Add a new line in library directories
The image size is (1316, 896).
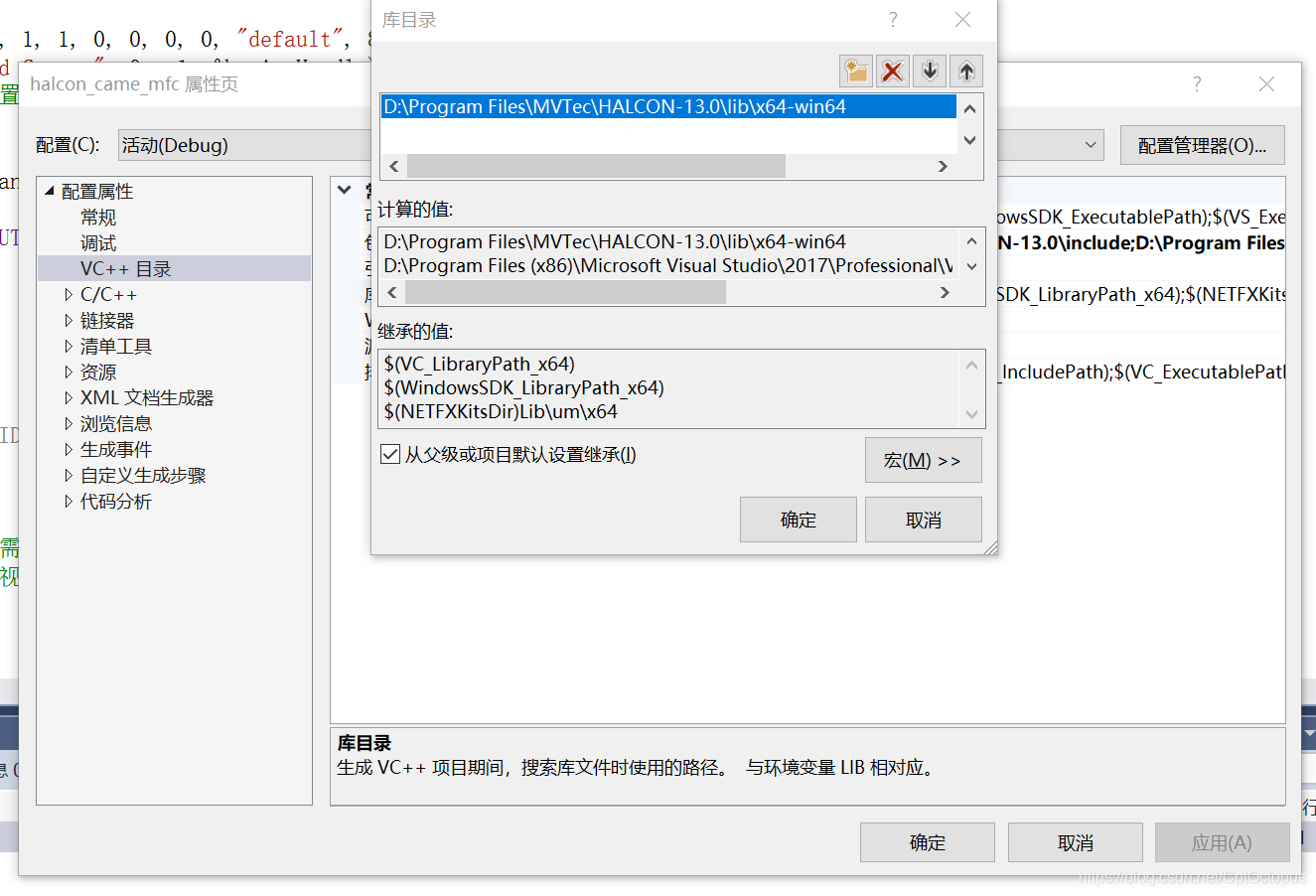pyautogui.click(x=855, y=71)
